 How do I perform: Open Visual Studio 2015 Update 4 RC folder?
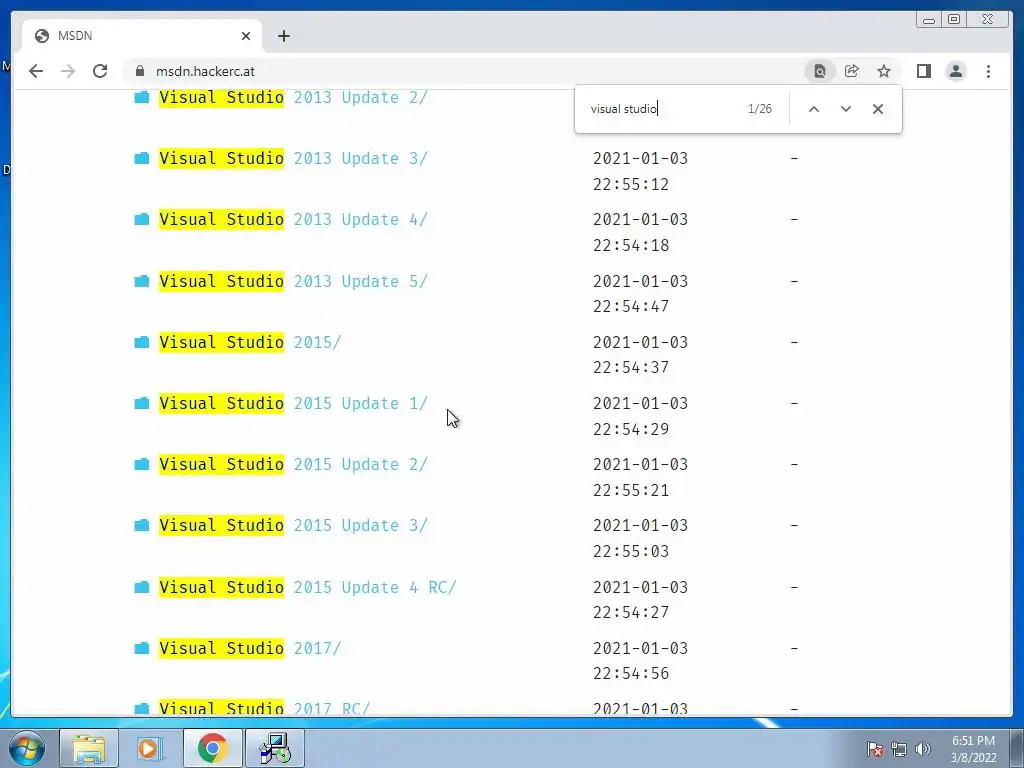coord(308,587)
